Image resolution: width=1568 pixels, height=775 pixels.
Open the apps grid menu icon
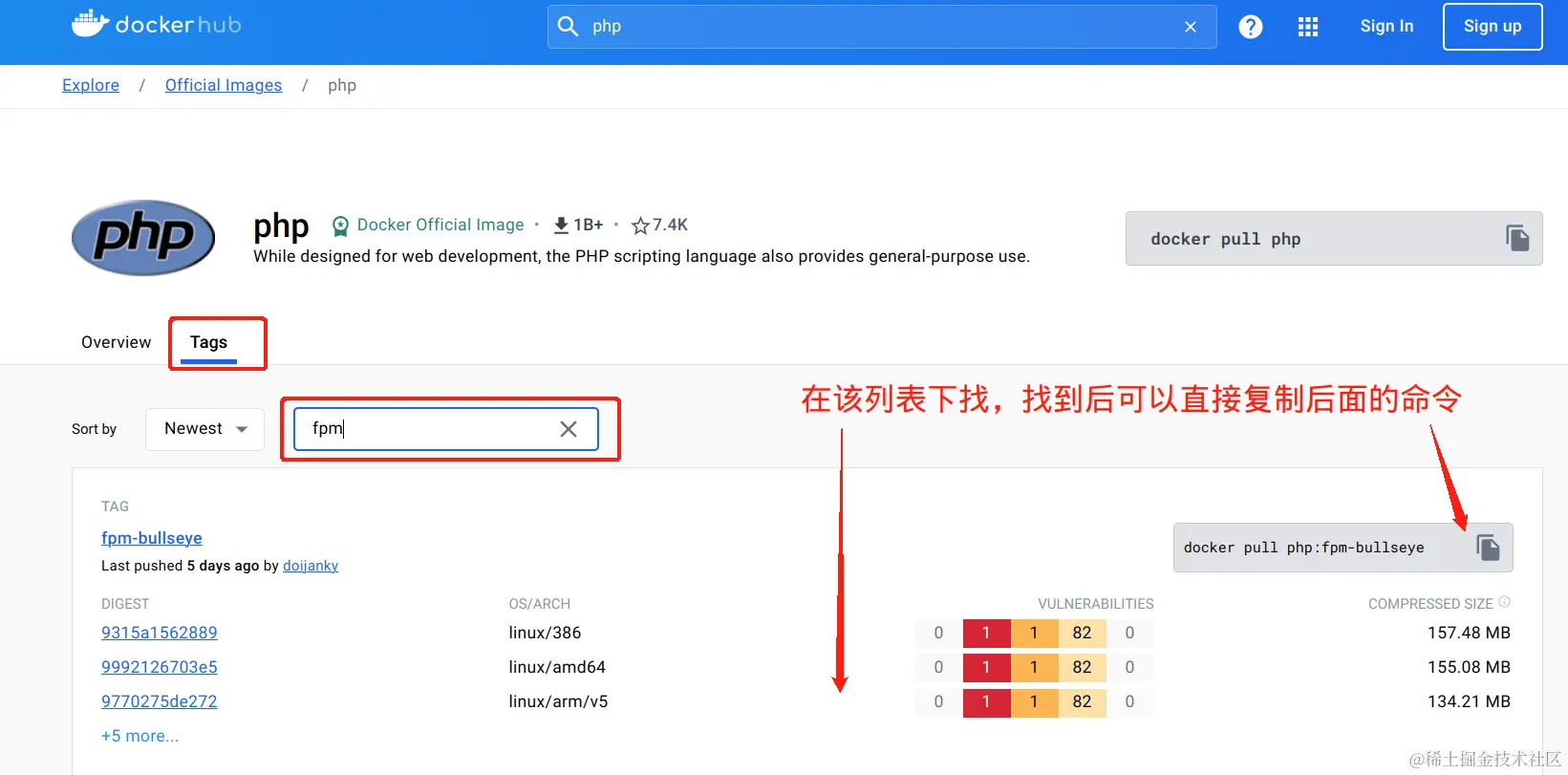tap(1308, 27)
